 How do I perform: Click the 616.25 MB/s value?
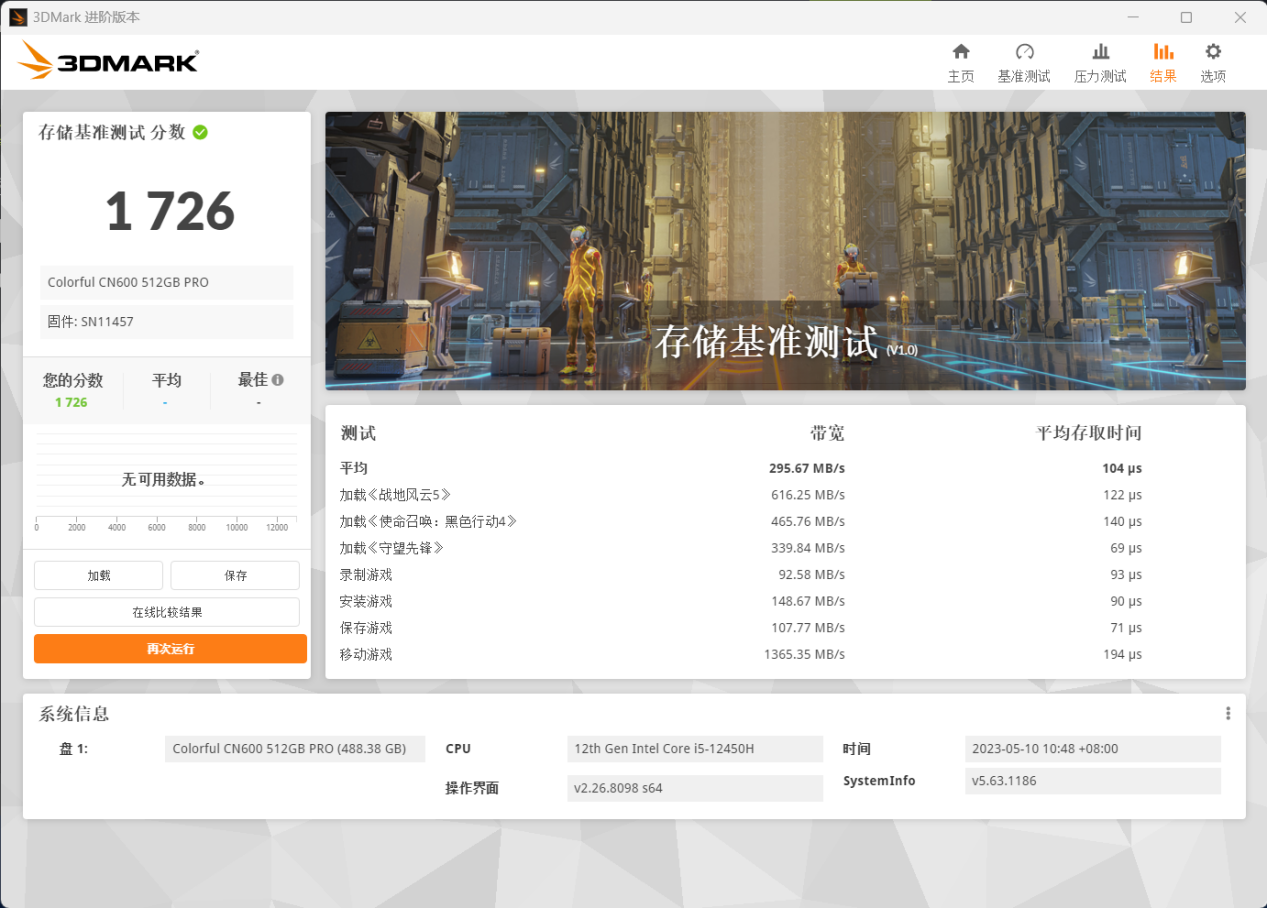(x=808, y=495)
